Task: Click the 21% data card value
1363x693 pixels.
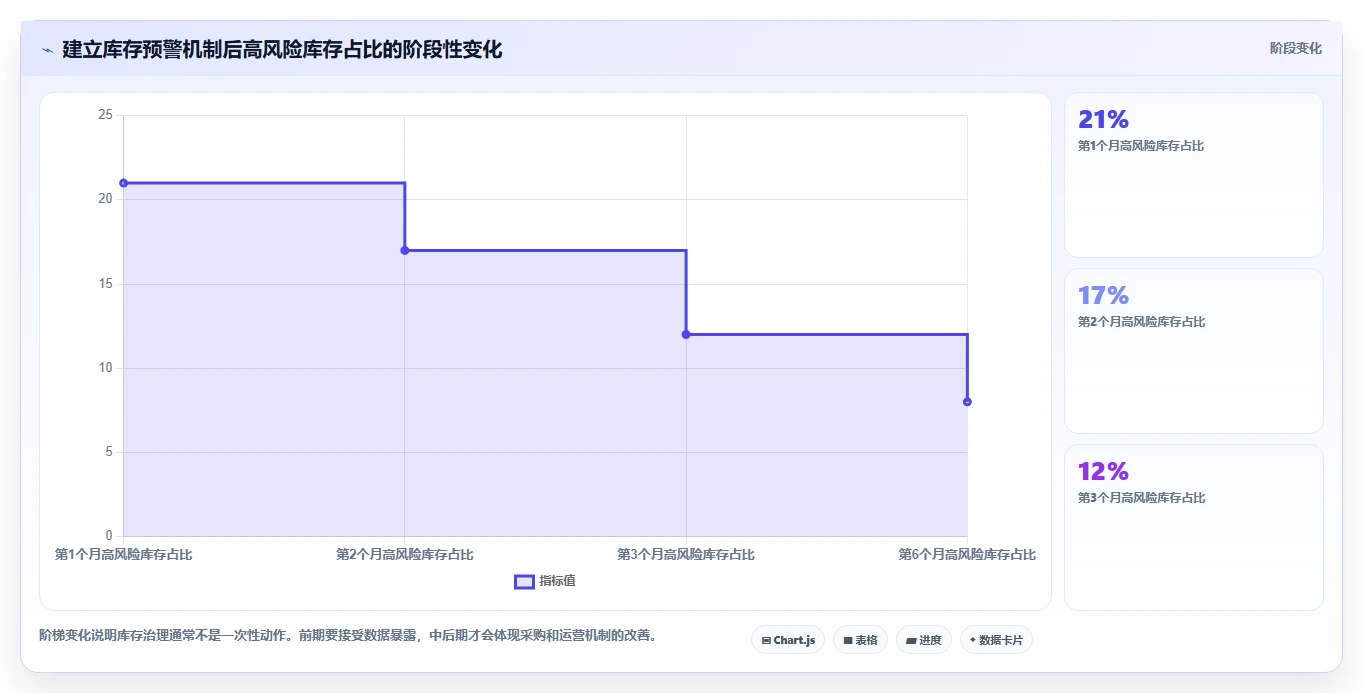Action: click(x=1103, y=119)
